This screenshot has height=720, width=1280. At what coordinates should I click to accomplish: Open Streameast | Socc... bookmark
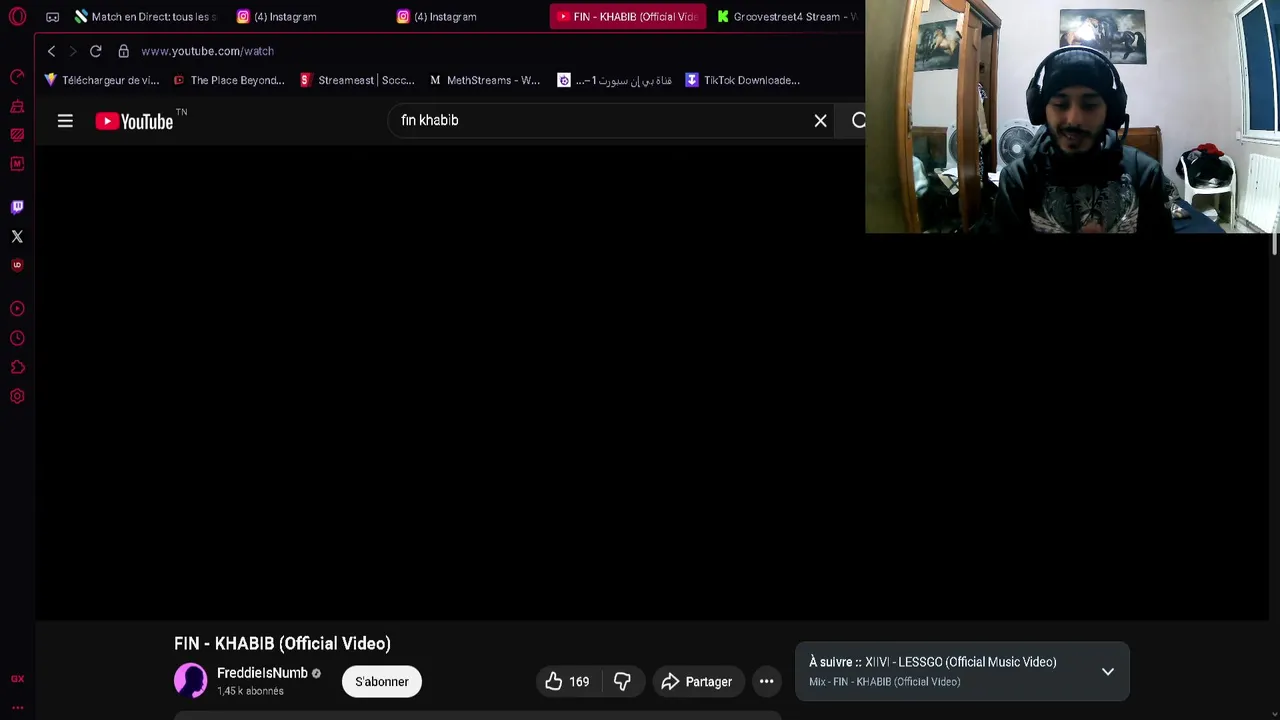pyautogui.click(x=357, y=80)
